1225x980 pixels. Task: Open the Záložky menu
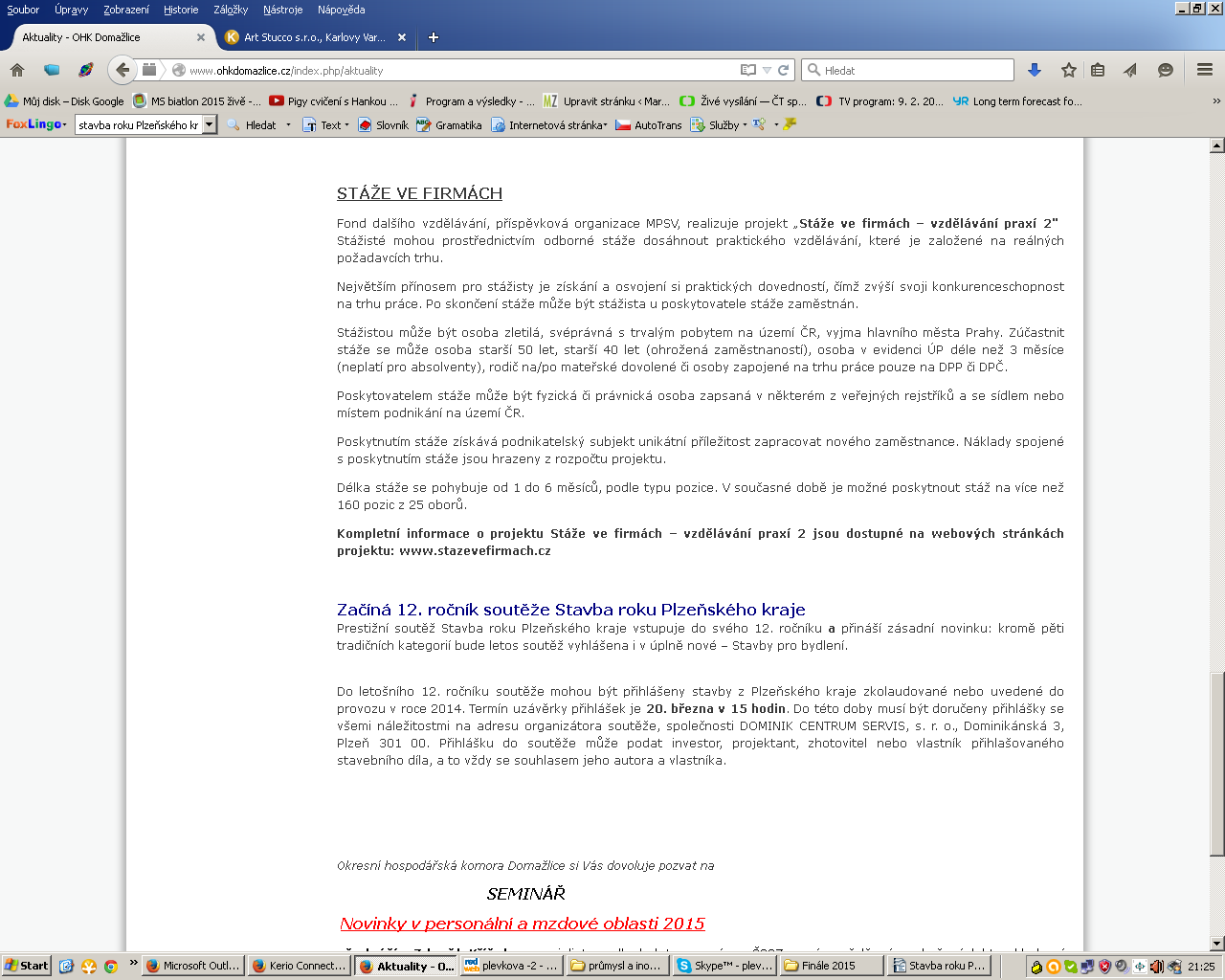point(231,10)
